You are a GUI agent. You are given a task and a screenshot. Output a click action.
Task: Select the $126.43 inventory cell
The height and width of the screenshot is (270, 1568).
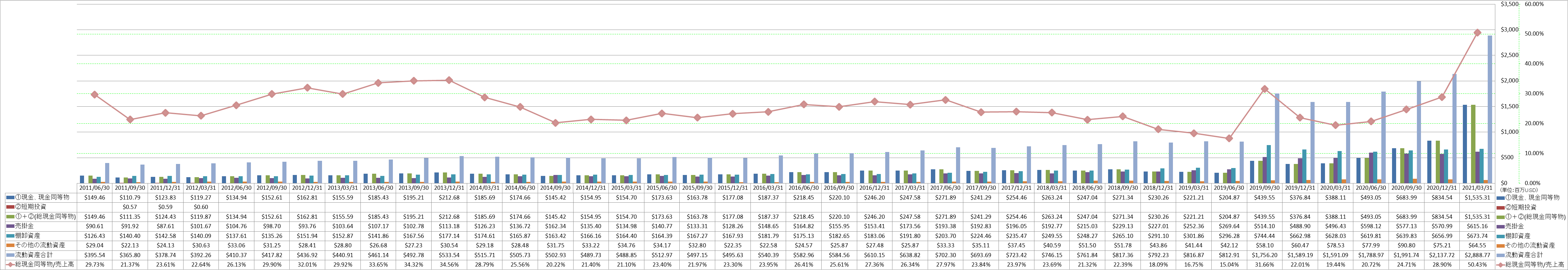[x=94, y=235]
